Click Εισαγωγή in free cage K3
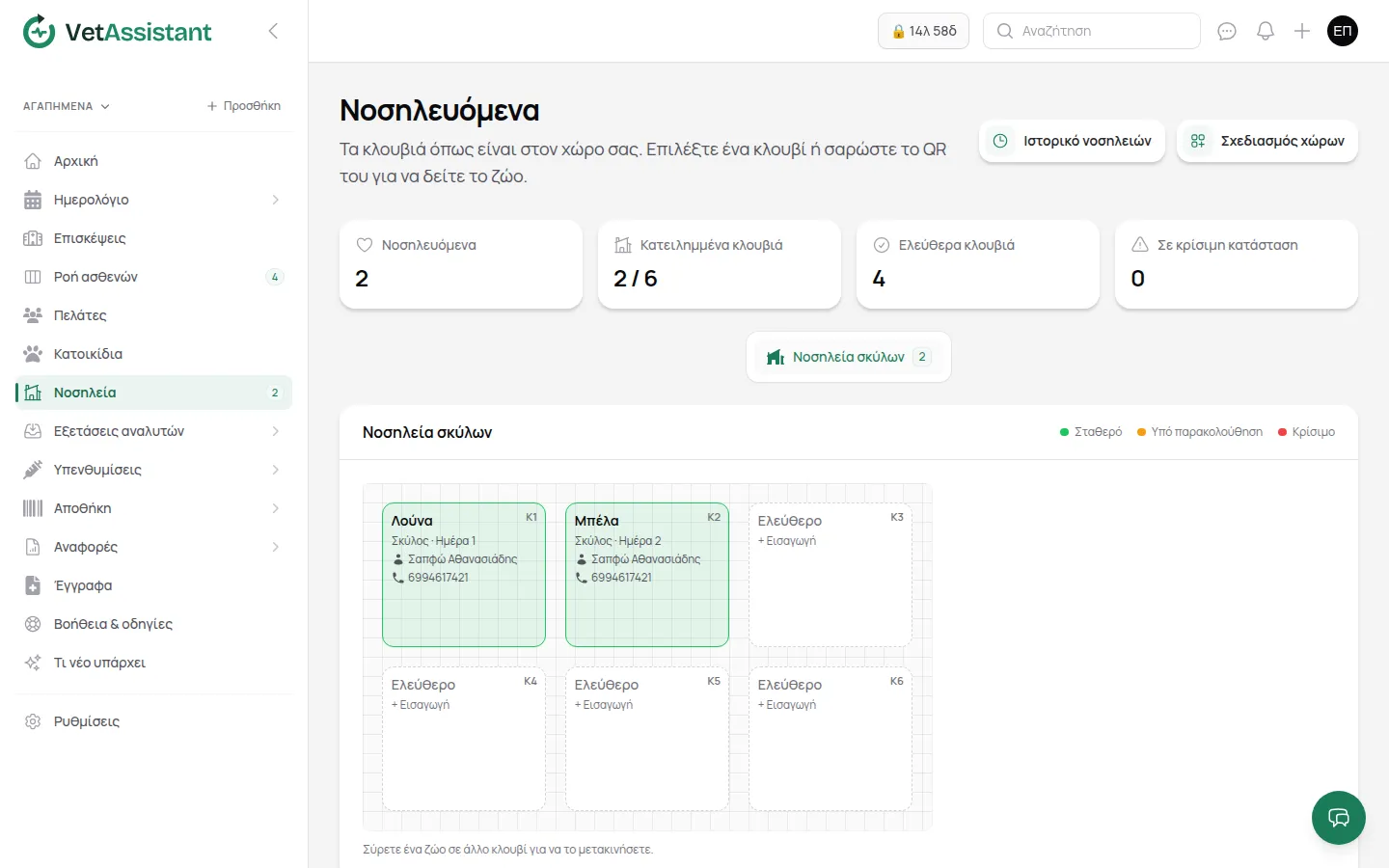The width and height of the screenshot is (1389, 868). 787,541
